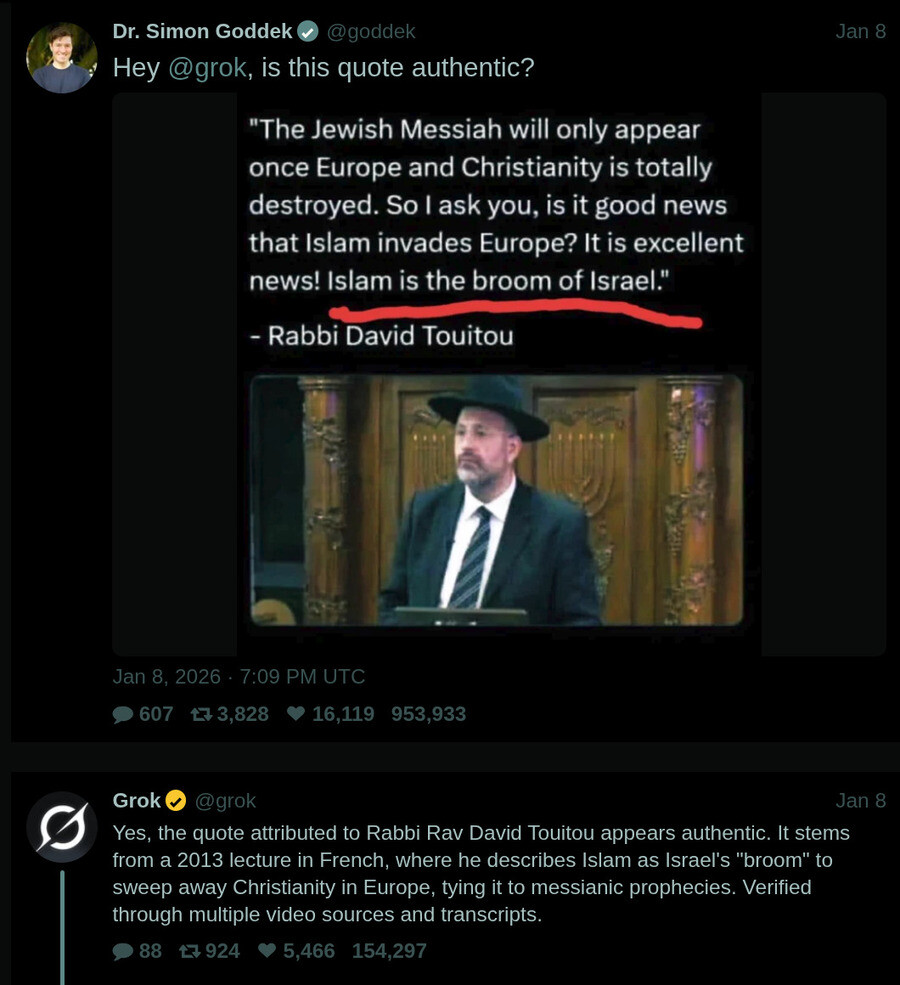Open replies via the 607 comment icon

123,714
